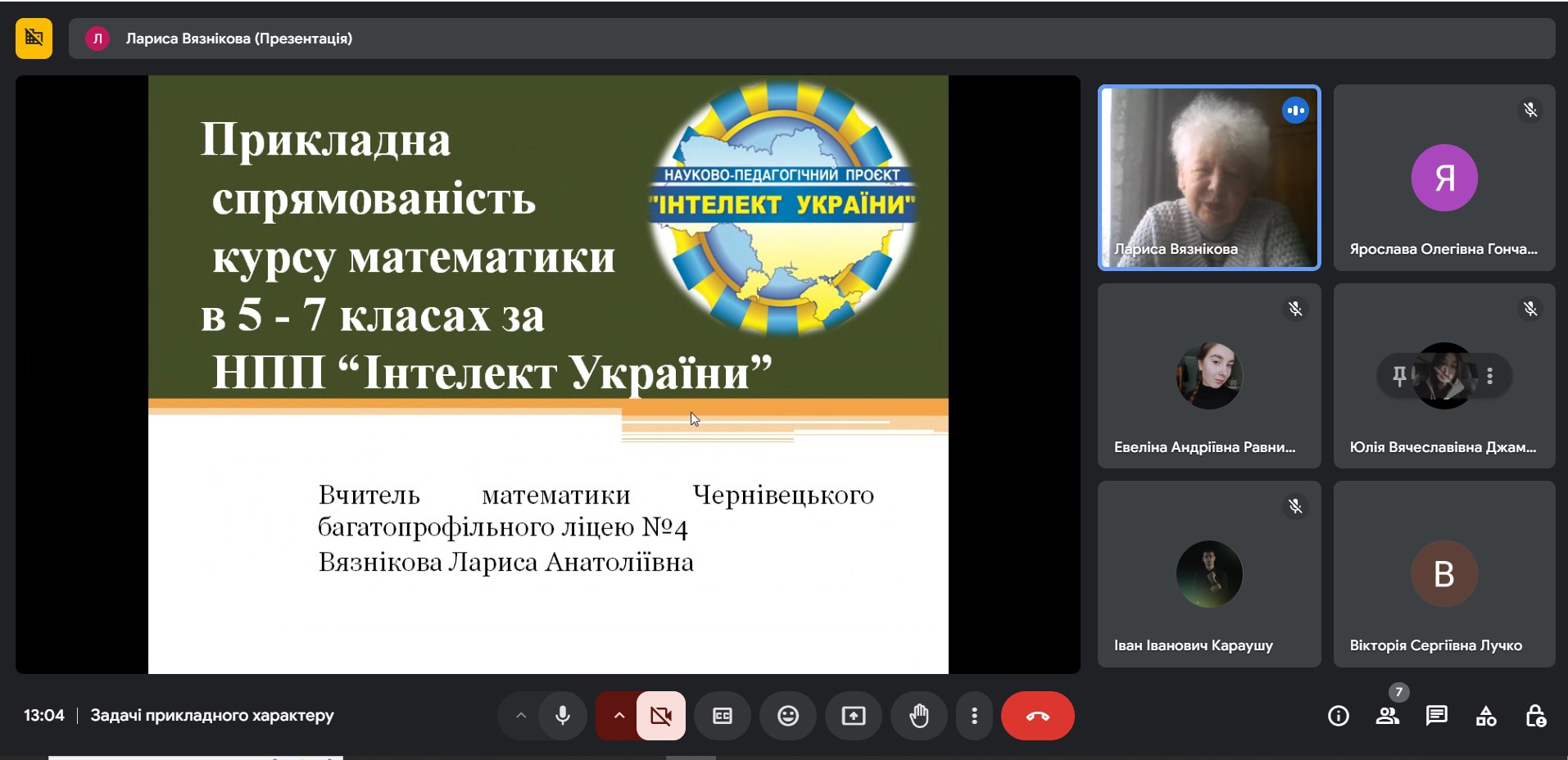Click the Інтелект України logo on slide
Image resolution: width=1568 pixels, height=760 pixels.
tap(782, 207)
